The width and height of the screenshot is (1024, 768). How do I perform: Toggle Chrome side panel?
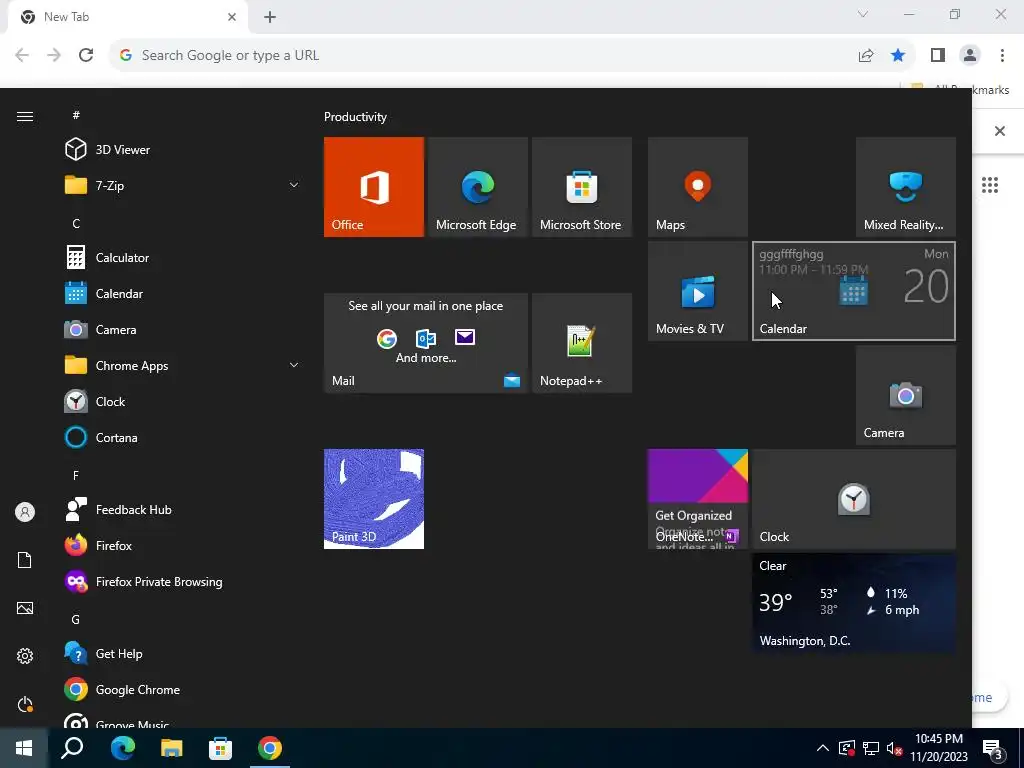coord(938,56)
